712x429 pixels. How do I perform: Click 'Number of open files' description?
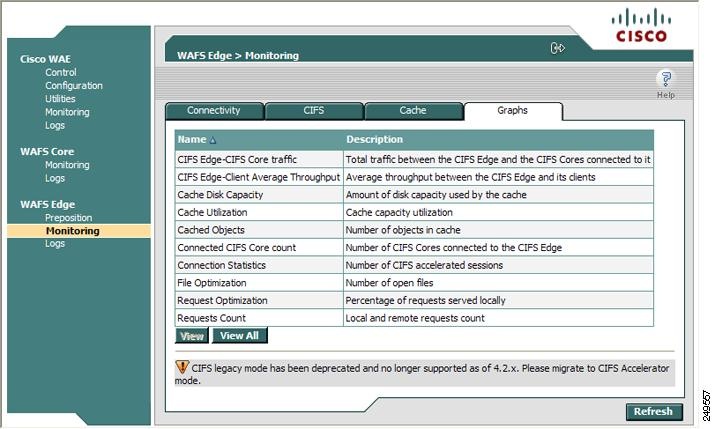[390, 283]
